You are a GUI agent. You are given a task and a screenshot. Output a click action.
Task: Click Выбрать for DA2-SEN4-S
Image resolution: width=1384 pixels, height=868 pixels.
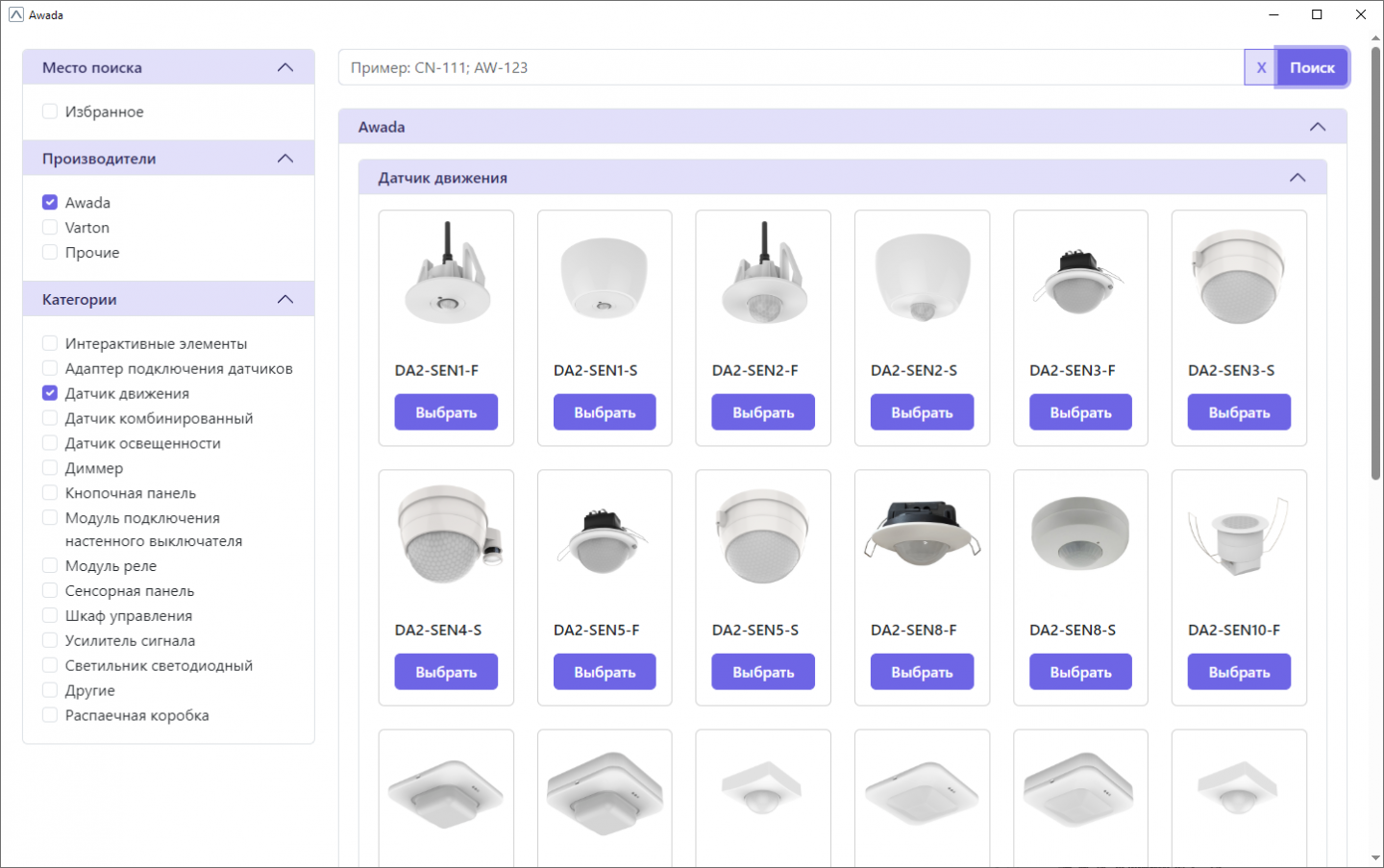coord(446,672)
